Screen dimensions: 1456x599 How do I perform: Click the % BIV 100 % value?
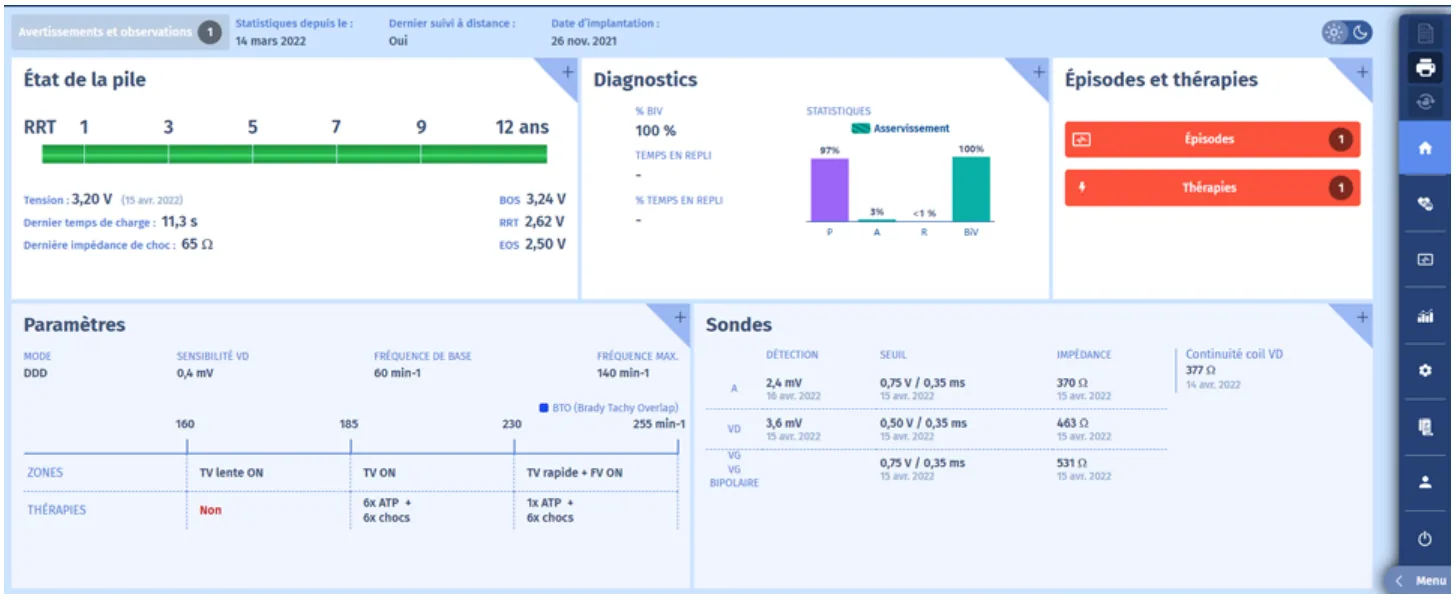pos(655,131)
